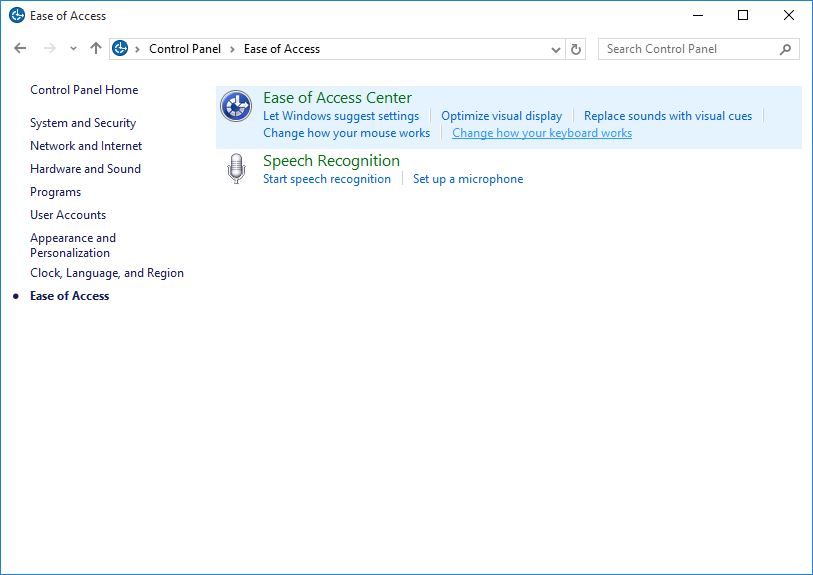
Task: Open Let Windows suggest settings
Action: [x=341, y=116]
